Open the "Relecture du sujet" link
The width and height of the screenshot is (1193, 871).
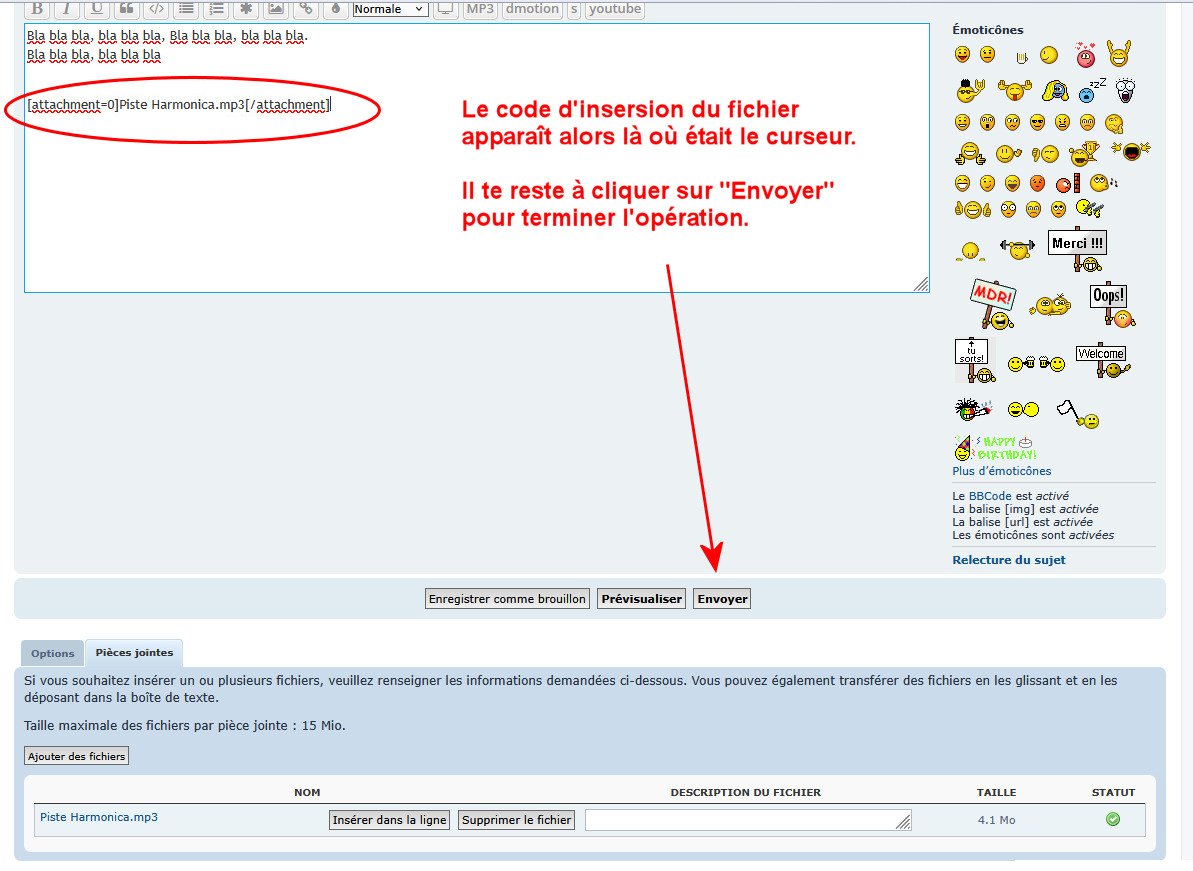pos(1008,560)
